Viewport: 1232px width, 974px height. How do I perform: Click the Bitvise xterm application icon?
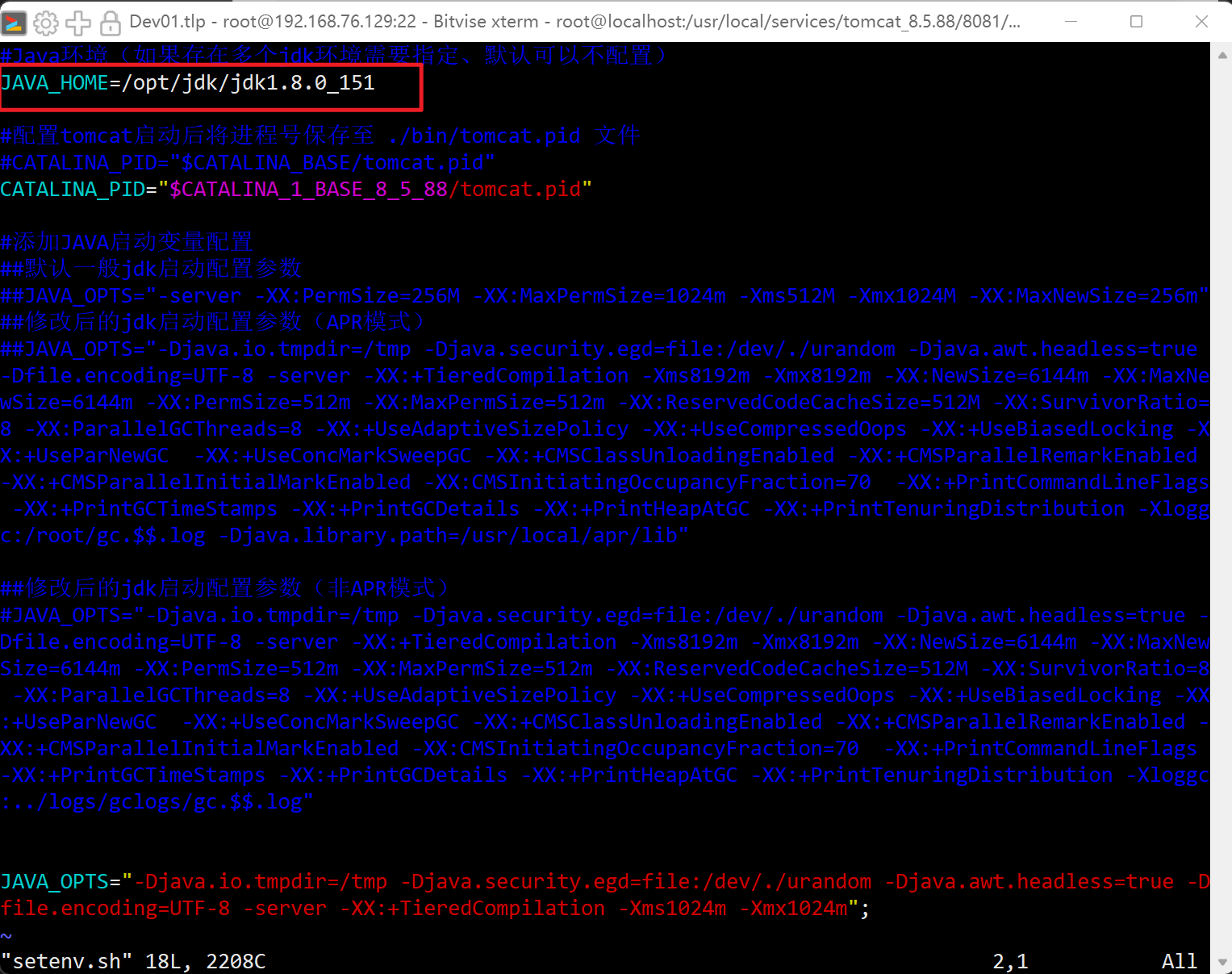click(15, 22)
